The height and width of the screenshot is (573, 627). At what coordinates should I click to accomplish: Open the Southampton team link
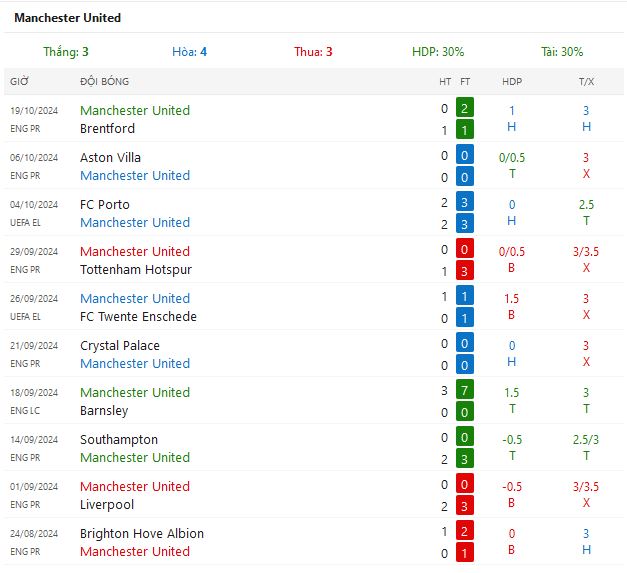click(119, 440)
